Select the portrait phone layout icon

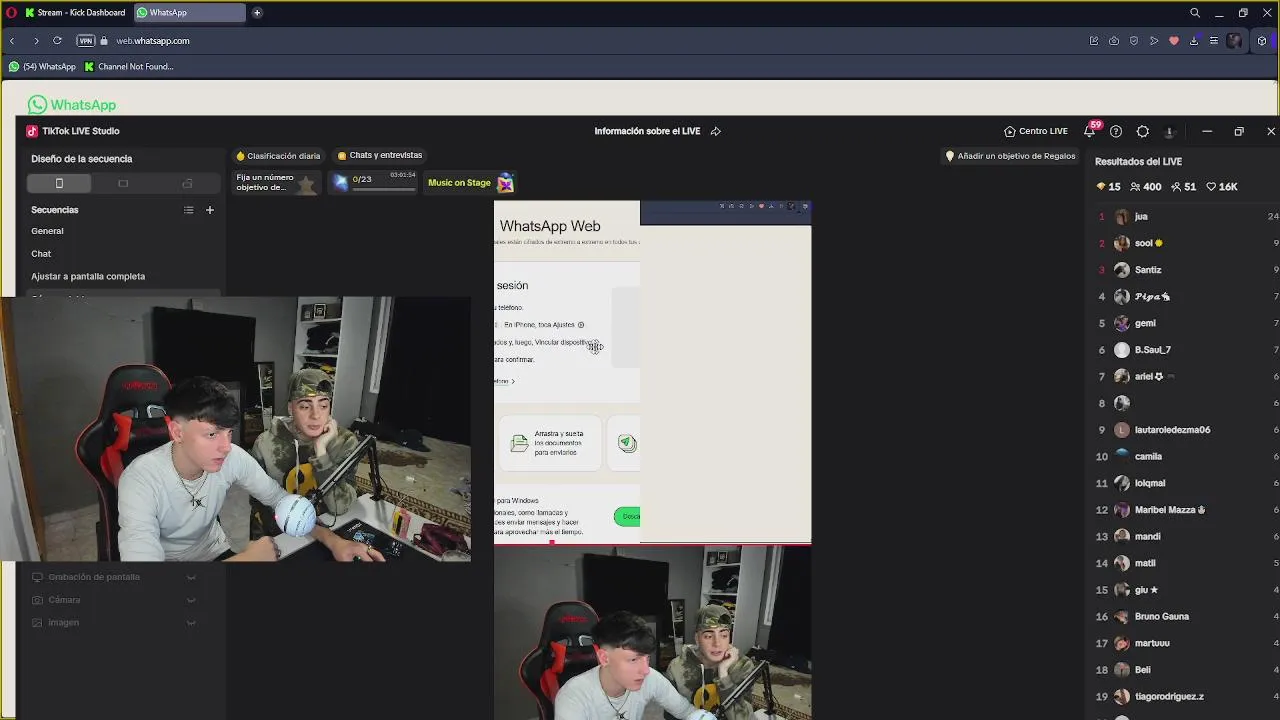click(x=59, y=183)
